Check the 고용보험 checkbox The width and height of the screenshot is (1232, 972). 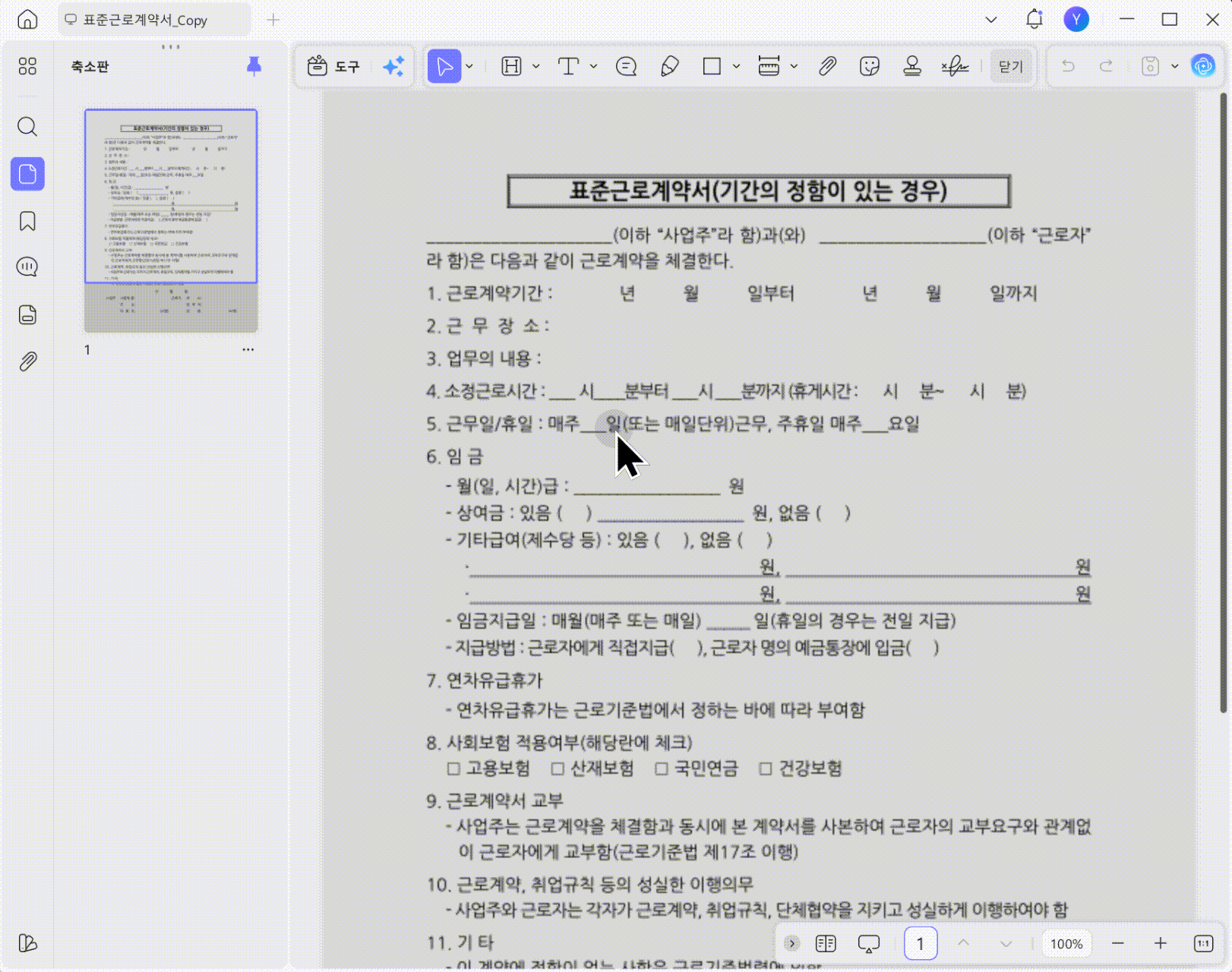click(453, 769)
